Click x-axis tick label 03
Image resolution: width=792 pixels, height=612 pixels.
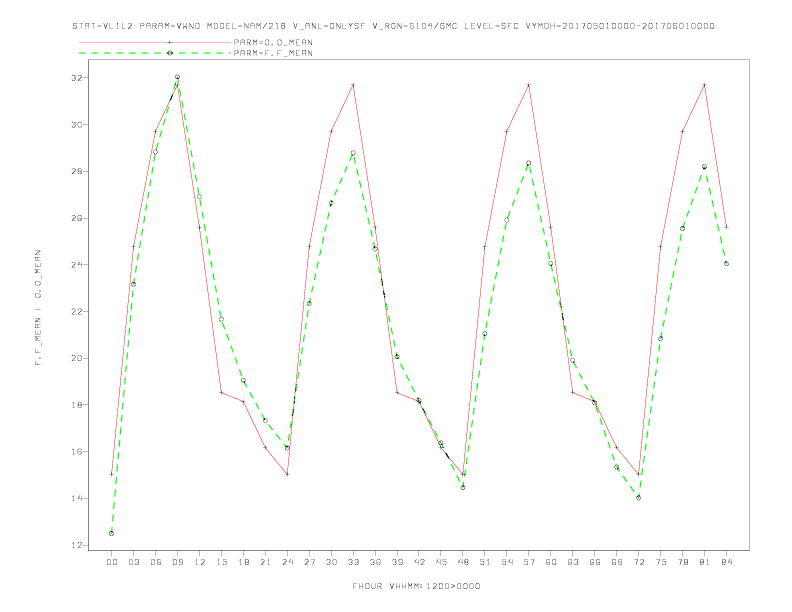pos(133,562)
